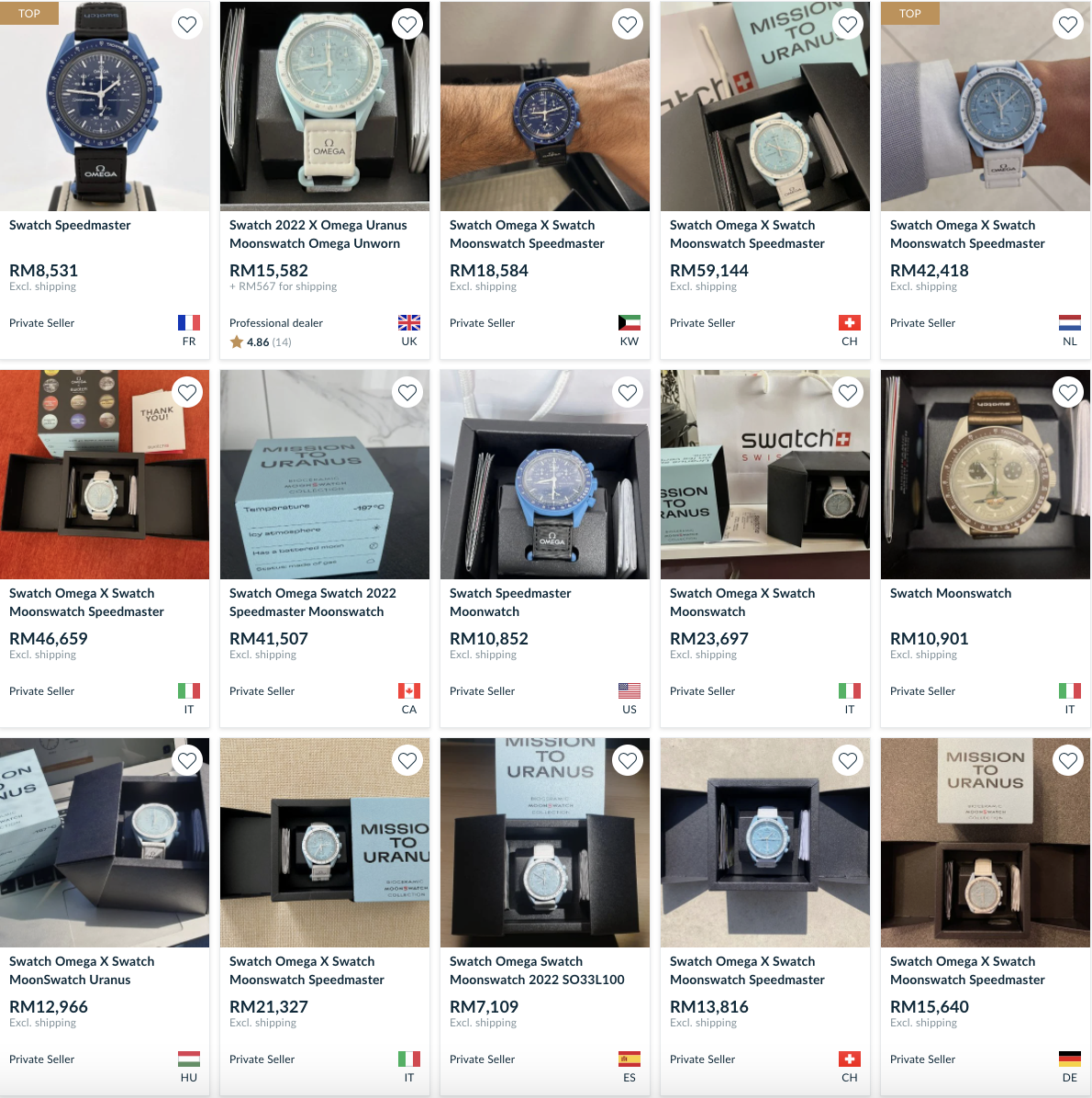The height and width of the screenshot is (1098, 1092).
Task: View the beige Saturn Moonswatch photo
Action: click(985, 475)
